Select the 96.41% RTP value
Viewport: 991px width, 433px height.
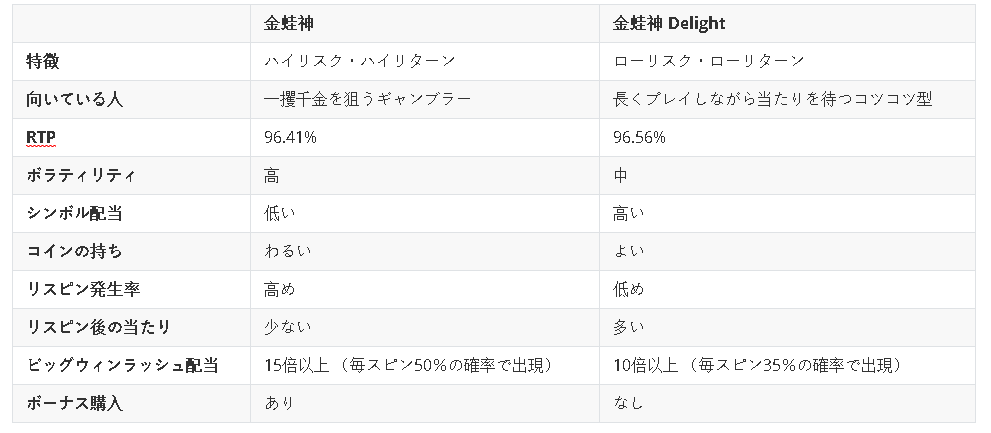pos(290,137)
